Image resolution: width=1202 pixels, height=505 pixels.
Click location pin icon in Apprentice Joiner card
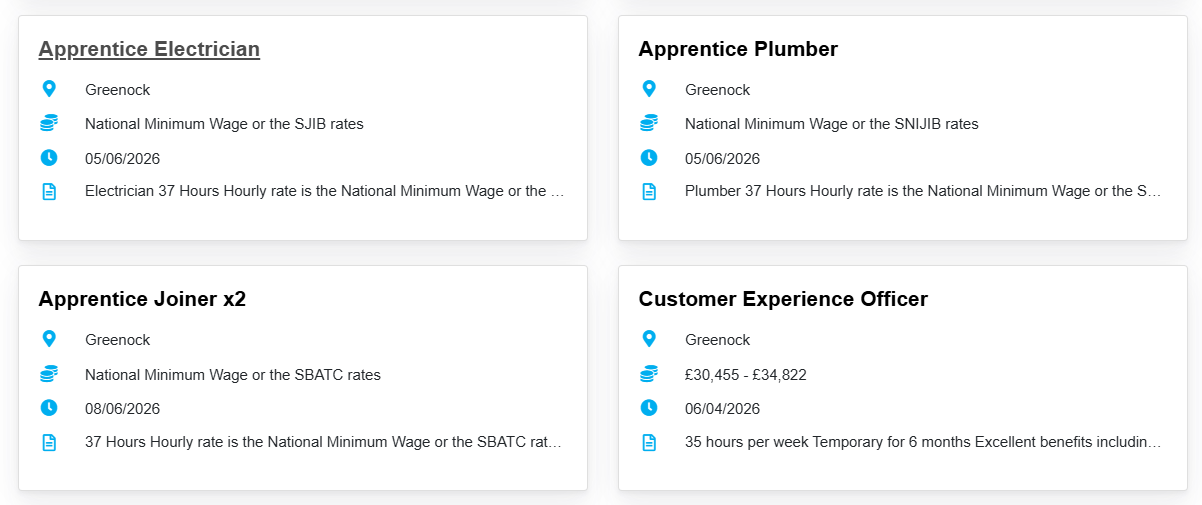coord(49,339)
